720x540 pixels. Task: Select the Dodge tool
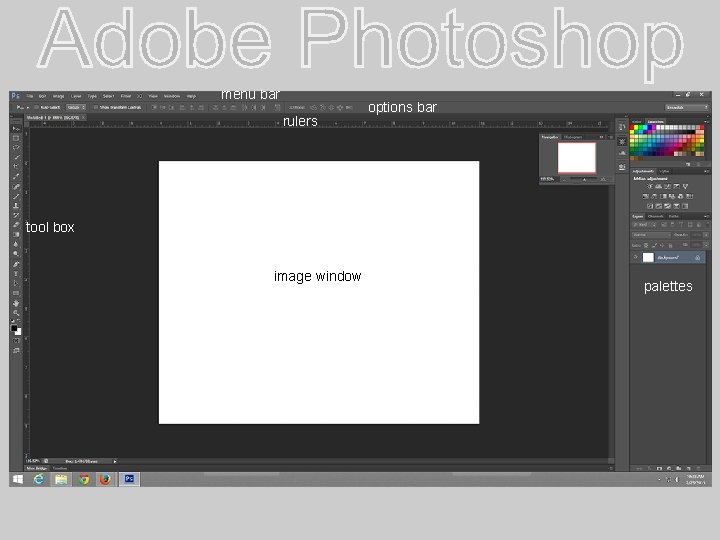pyautogui.click(x=16, y=254)
